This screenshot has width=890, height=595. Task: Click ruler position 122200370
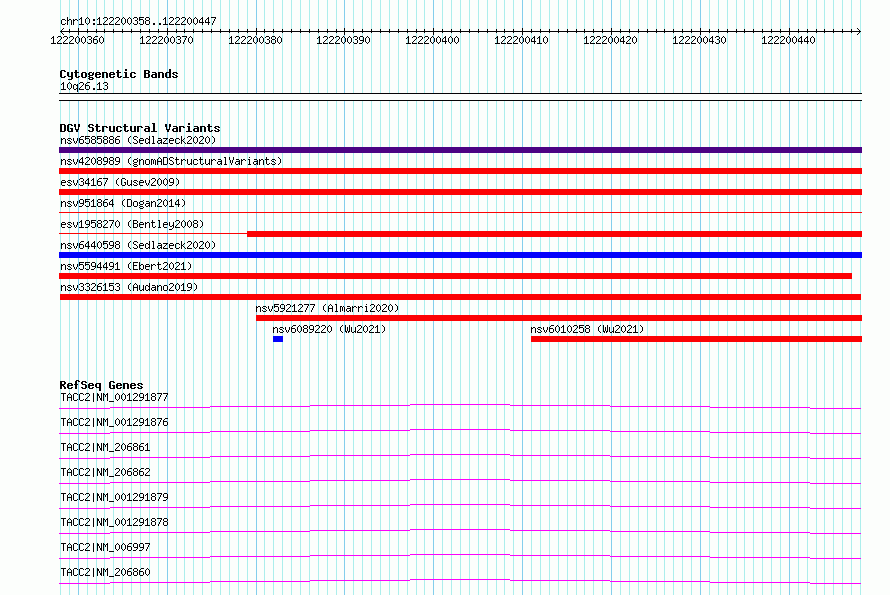pos(166,40)
